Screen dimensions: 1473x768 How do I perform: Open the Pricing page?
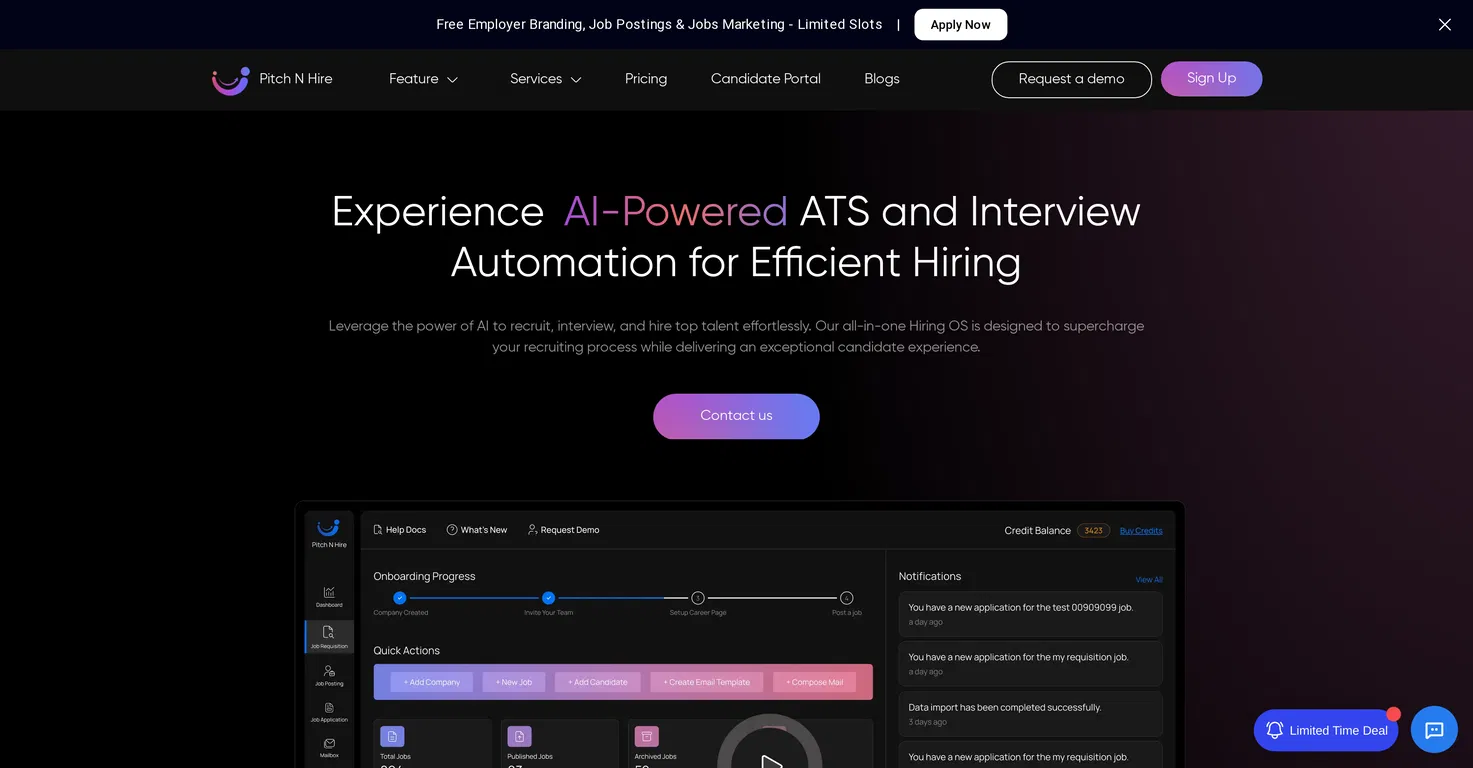646,79
